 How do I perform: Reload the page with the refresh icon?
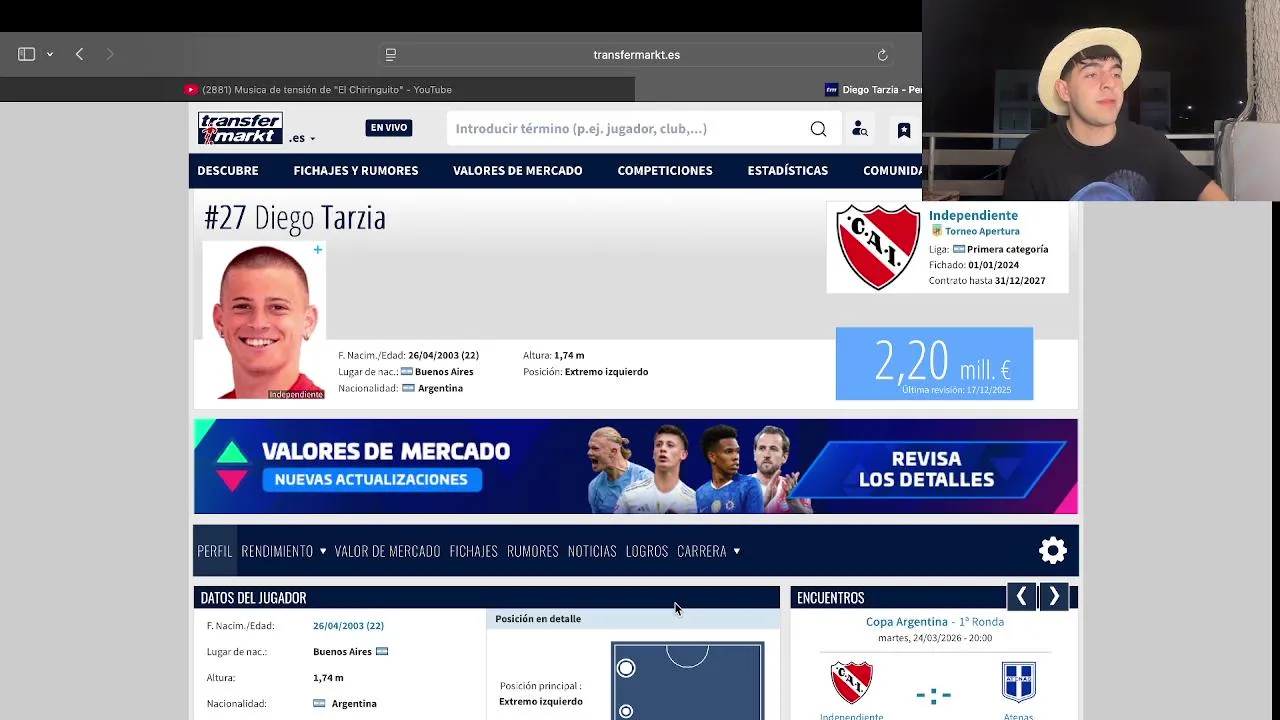(882, 55)
